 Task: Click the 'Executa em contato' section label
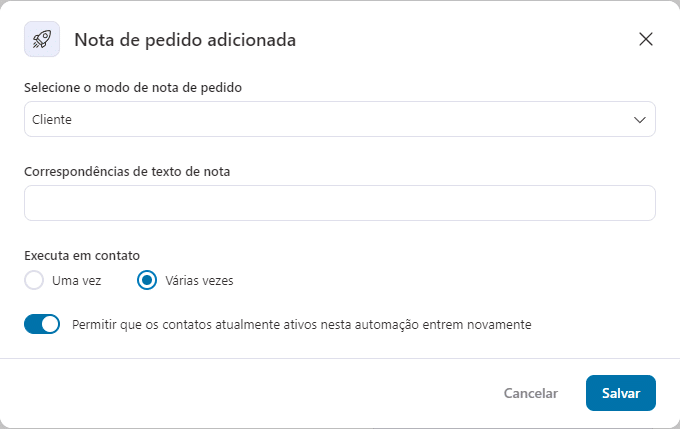(81, 255)
